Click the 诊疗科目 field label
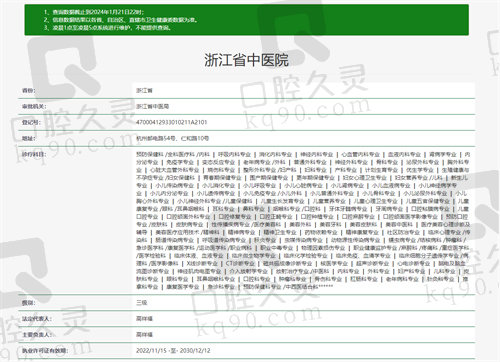Image resolution: width=500 pixels, height=362 pixels. [x=34, y=154]
